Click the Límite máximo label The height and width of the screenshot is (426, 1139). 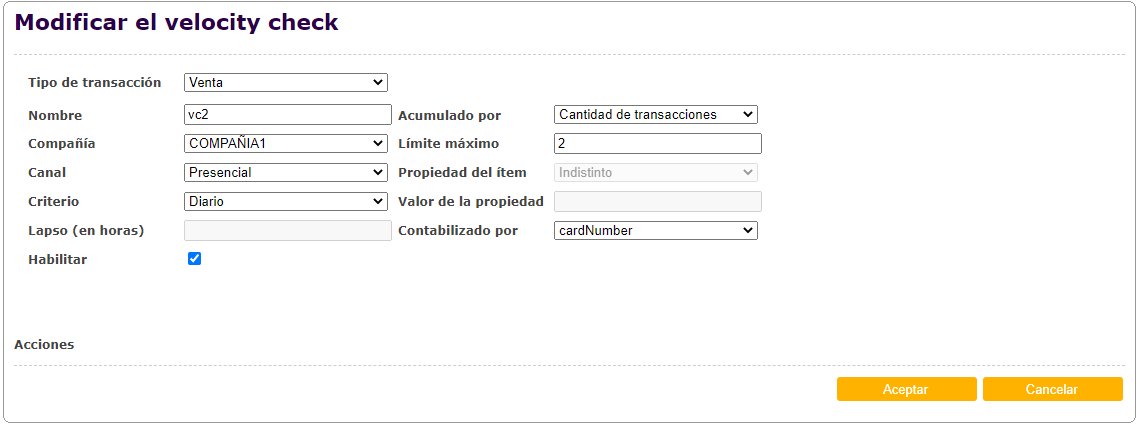click(448, 143)
